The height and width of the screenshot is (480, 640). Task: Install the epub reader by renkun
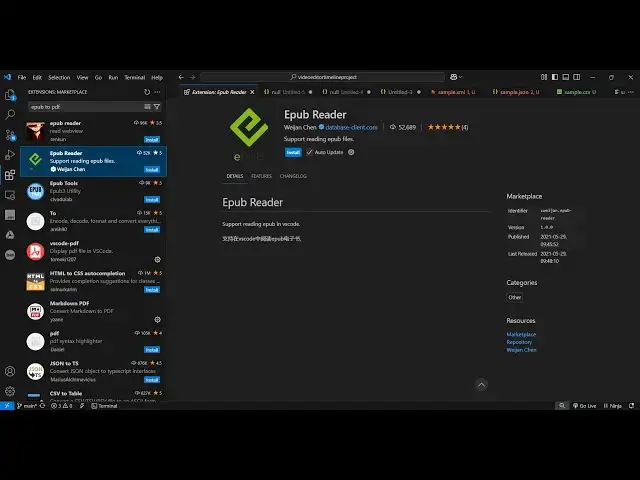coord(152,140)
